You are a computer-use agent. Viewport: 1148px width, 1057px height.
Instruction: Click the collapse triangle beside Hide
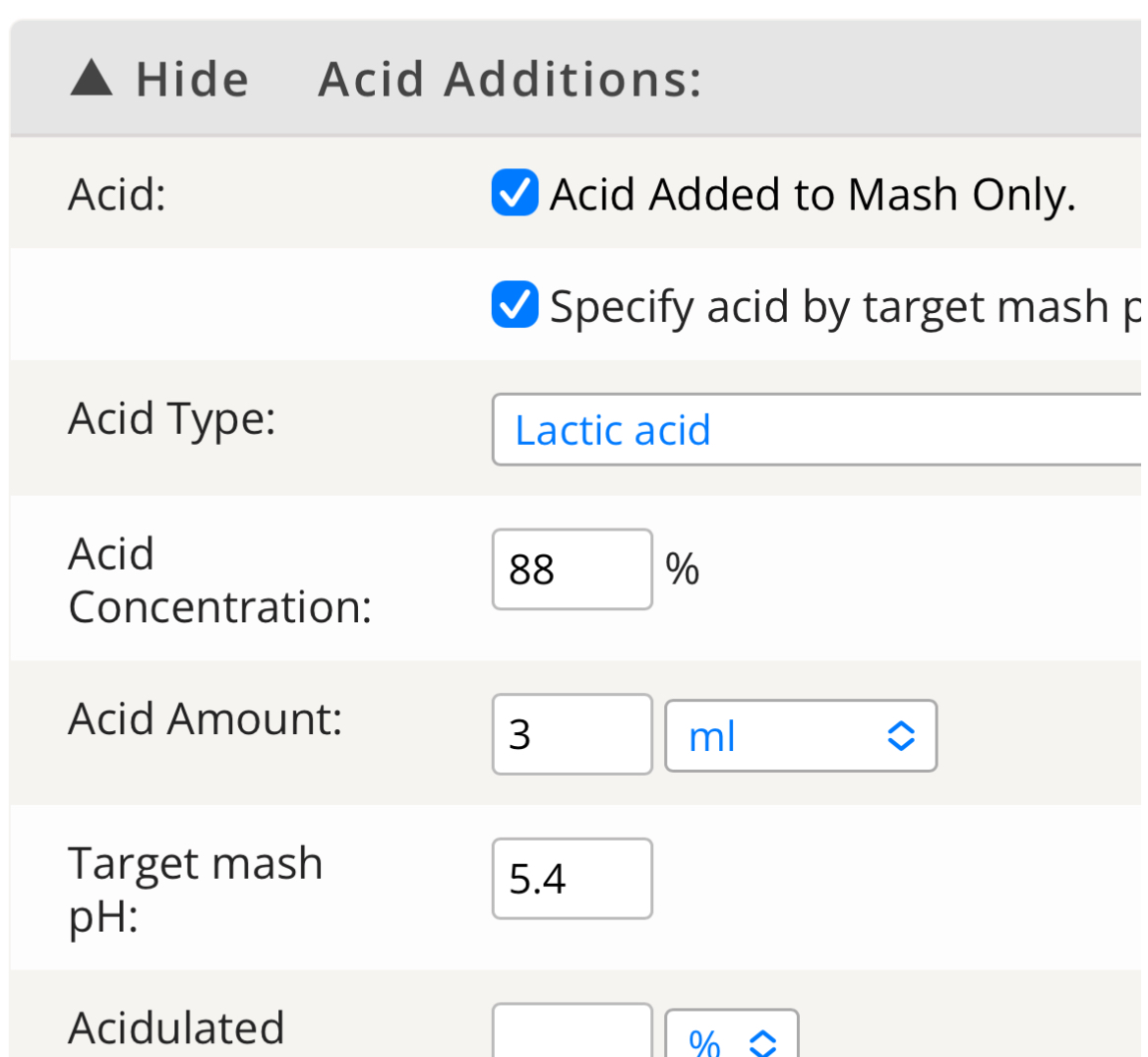[91, 78]
